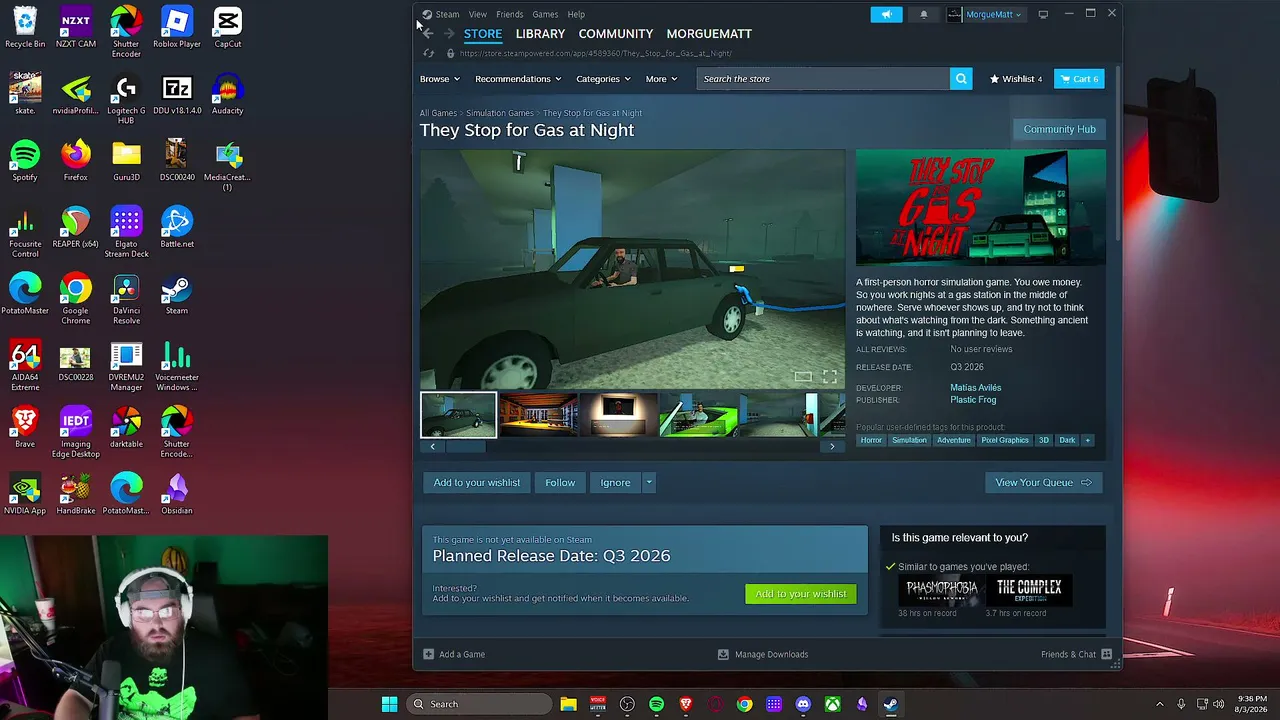Go forward with the Steam forward arrow
Viewport: 1280px width, 720px height.
click(449, 34)
